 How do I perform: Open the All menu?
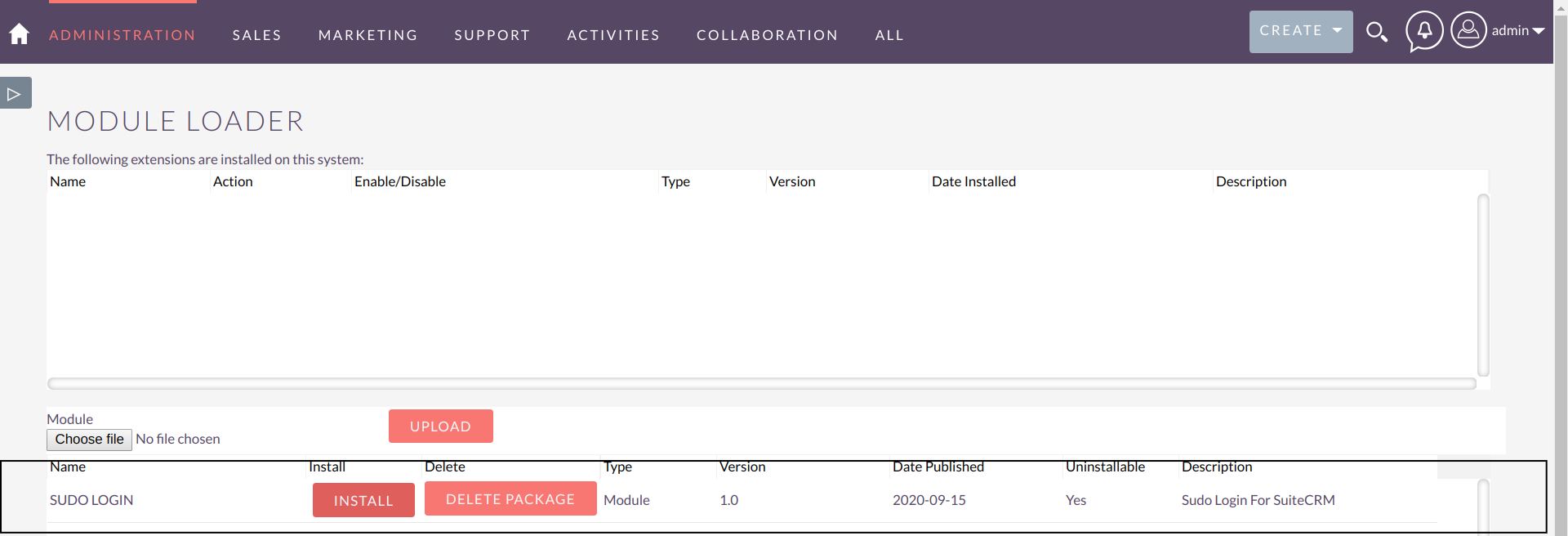(889, 35)
